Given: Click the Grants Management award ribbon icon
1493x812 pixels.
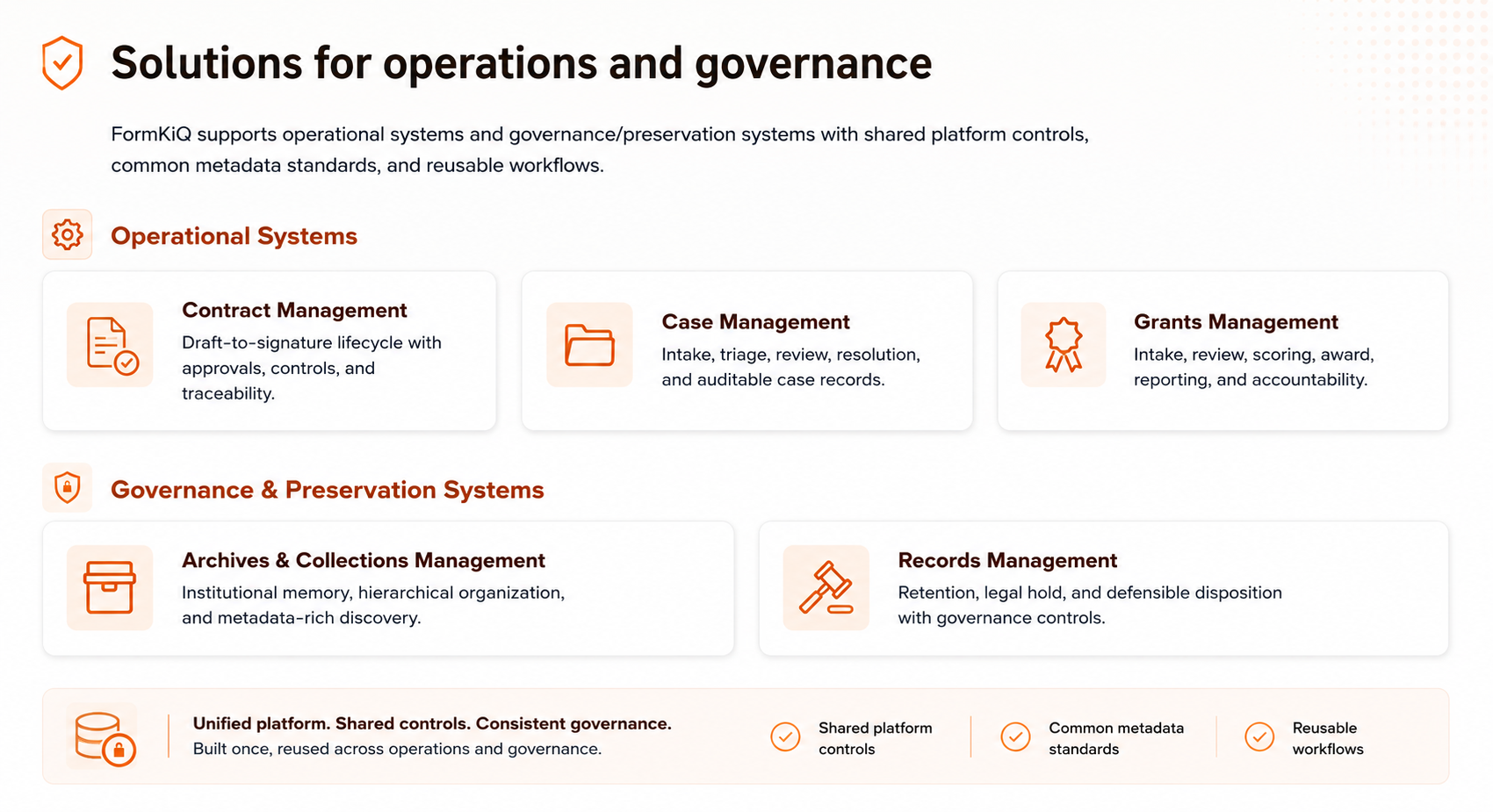Looking at the screenshot, I should pos(1064,345).
